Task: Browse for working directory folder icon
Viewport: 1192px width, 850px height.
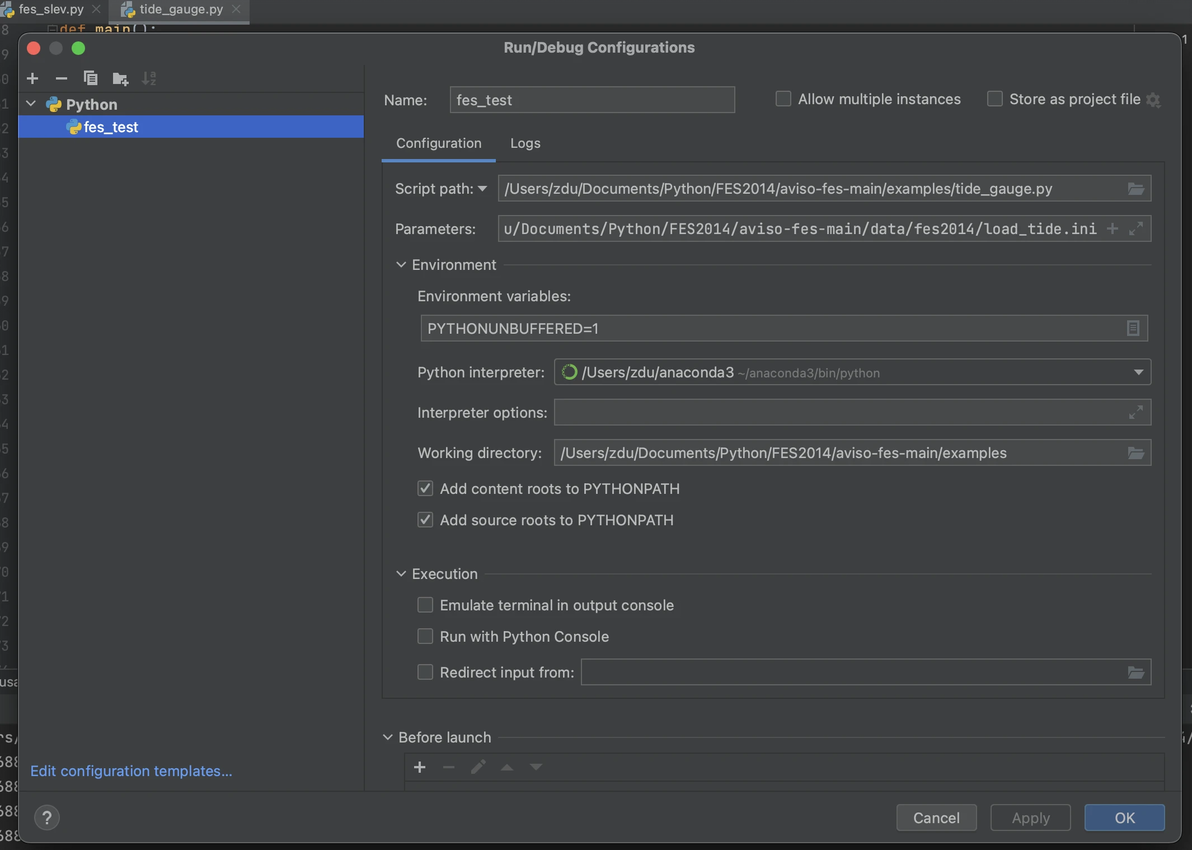Action: (1136, 453)
